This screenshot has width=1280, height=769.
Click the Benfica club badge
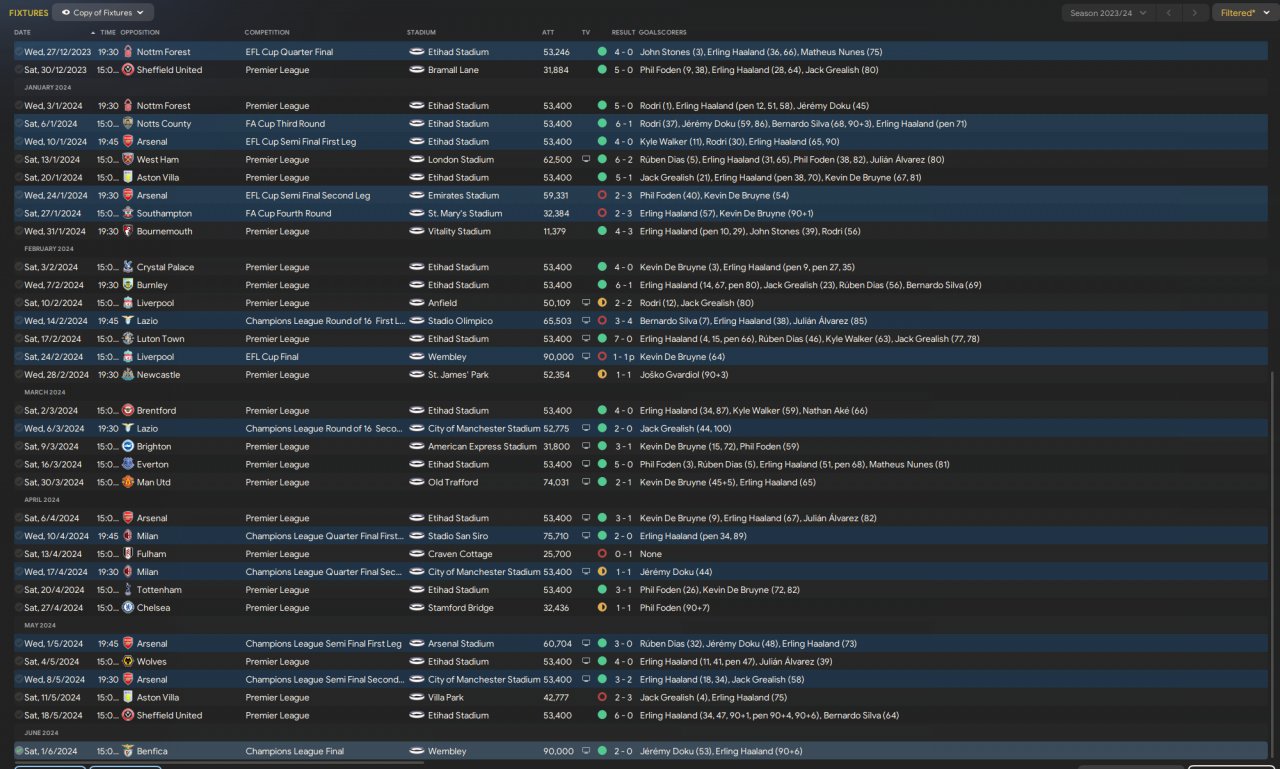128,752
